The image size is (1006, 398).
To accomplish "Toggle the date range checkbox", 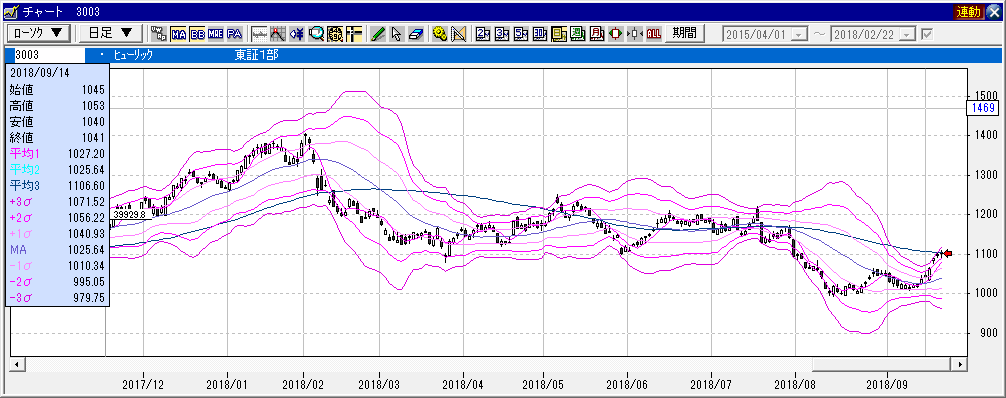I will click(x=927, y=34).
